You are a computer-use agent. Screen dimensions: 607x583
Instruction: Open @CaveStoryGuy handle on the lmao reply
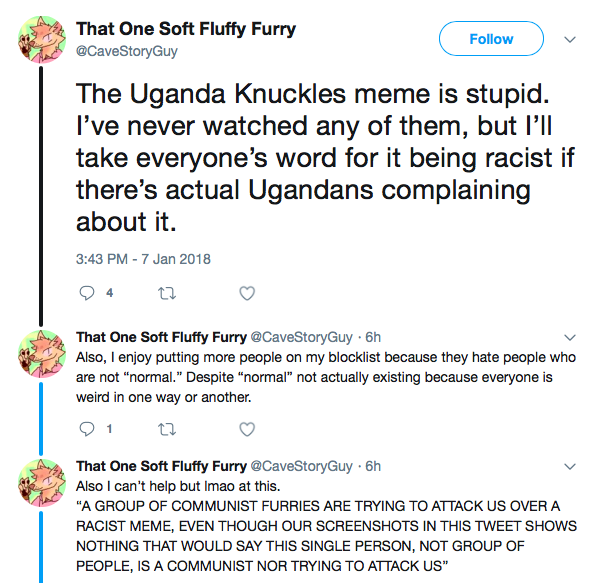tap(302, 466)
